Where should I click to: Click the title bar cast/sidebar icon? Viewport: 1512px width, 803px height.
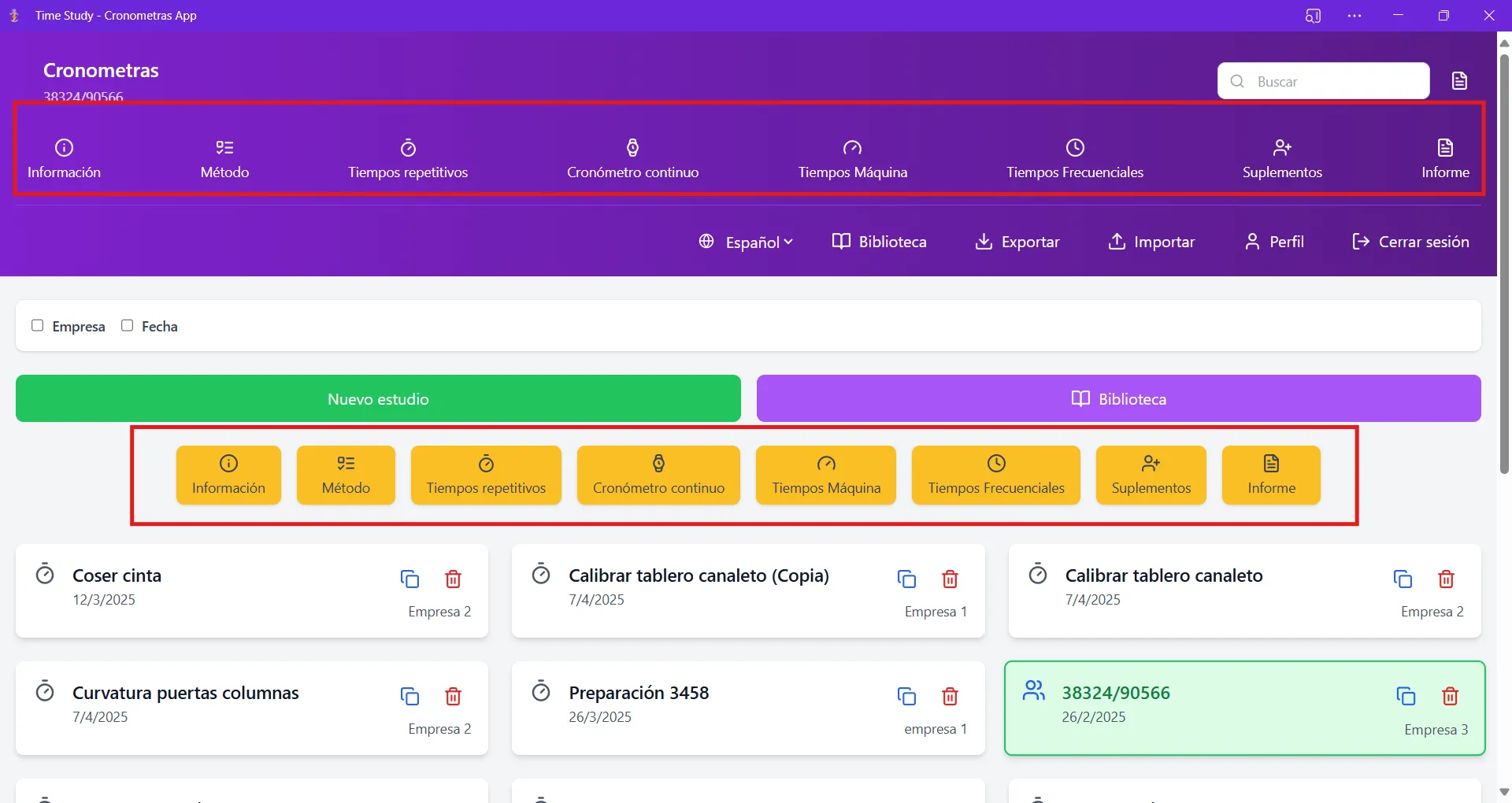tap(1313, 16)
